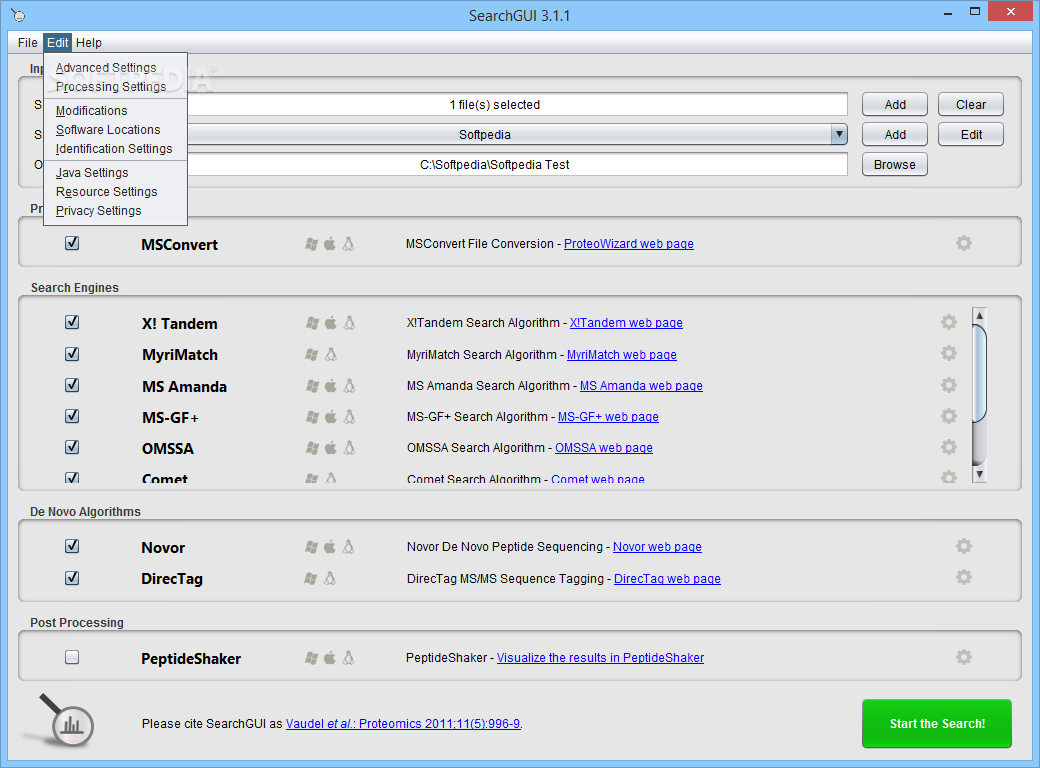Click Edit button beside Softpedia settings
Screen dimensions: 1040x768
pos(970,135)
